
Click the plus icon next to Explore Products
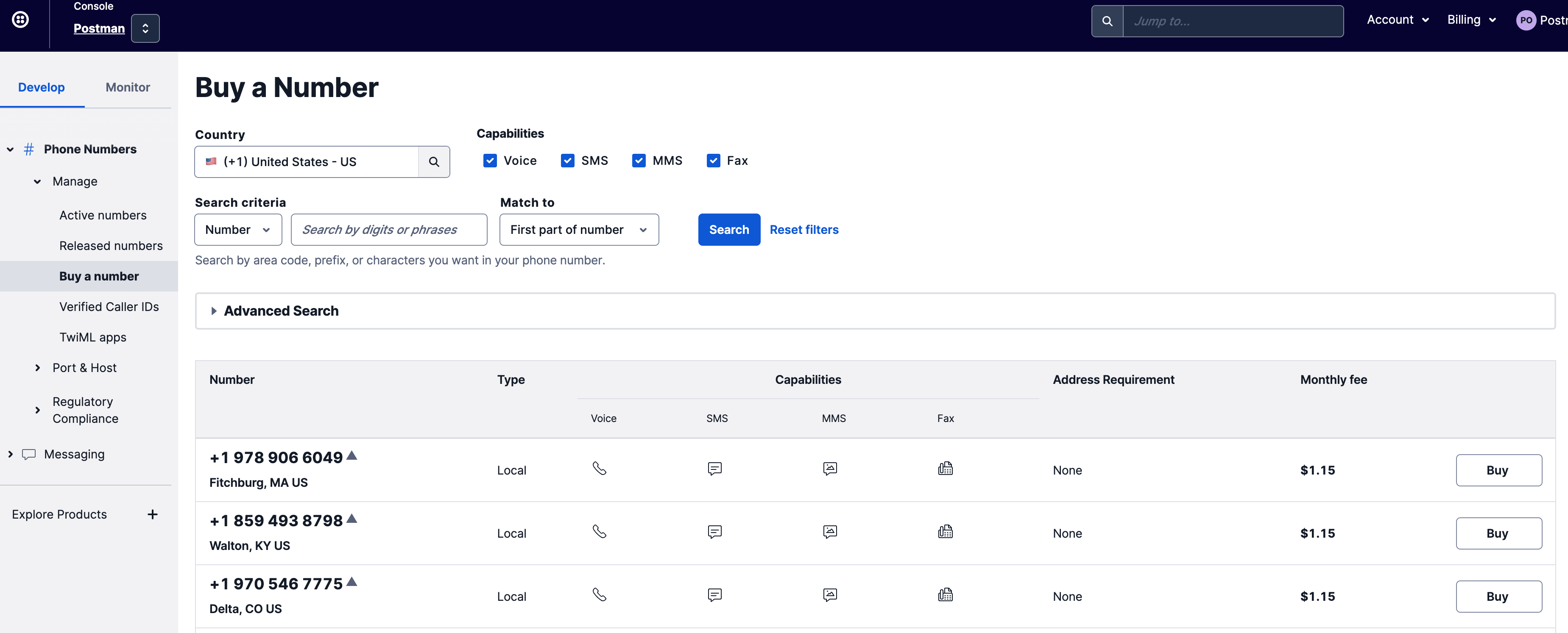(x=152, y=514)
